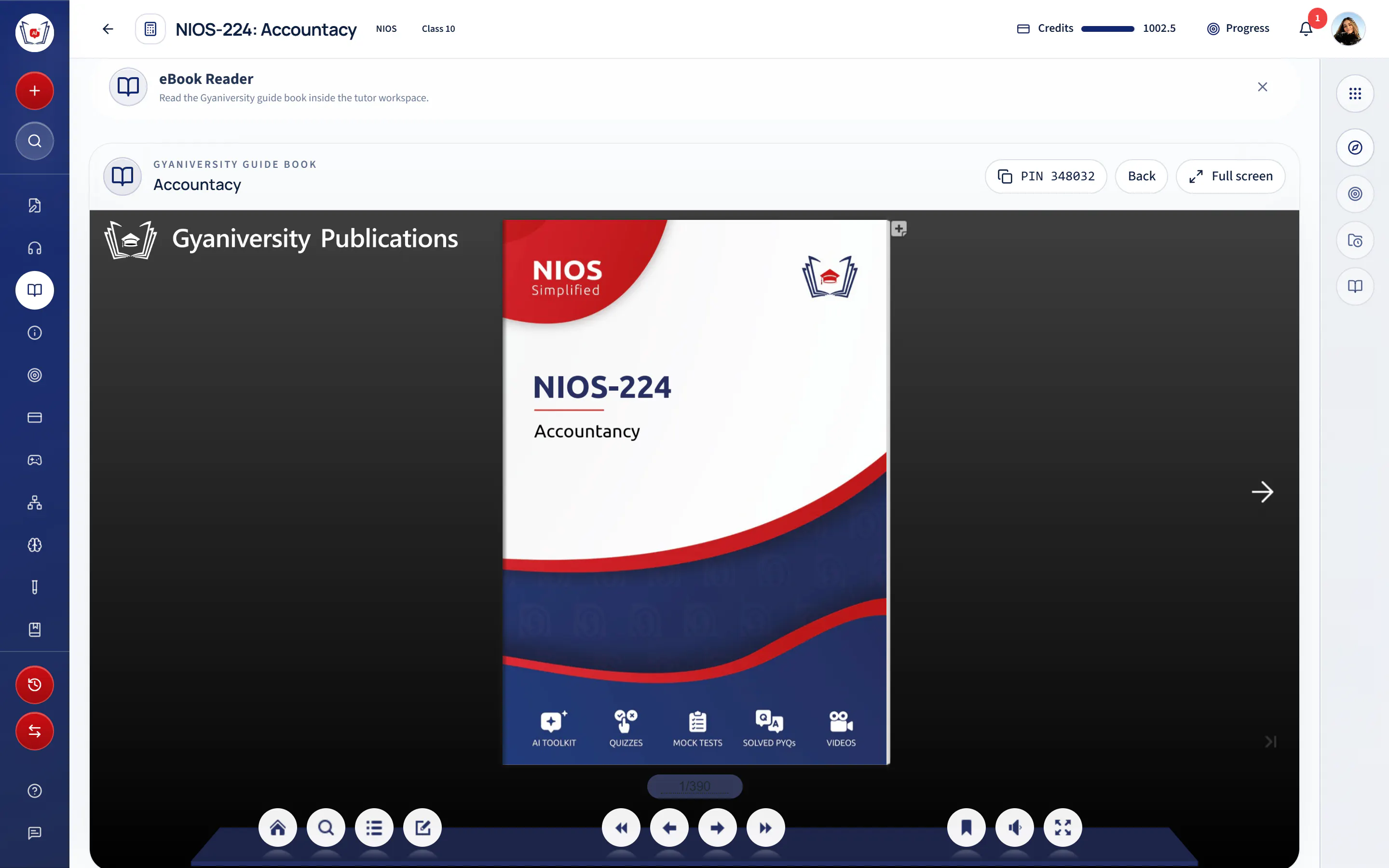Go back using the header arrow
1389x868 pixels.
(x=108, y=29)
